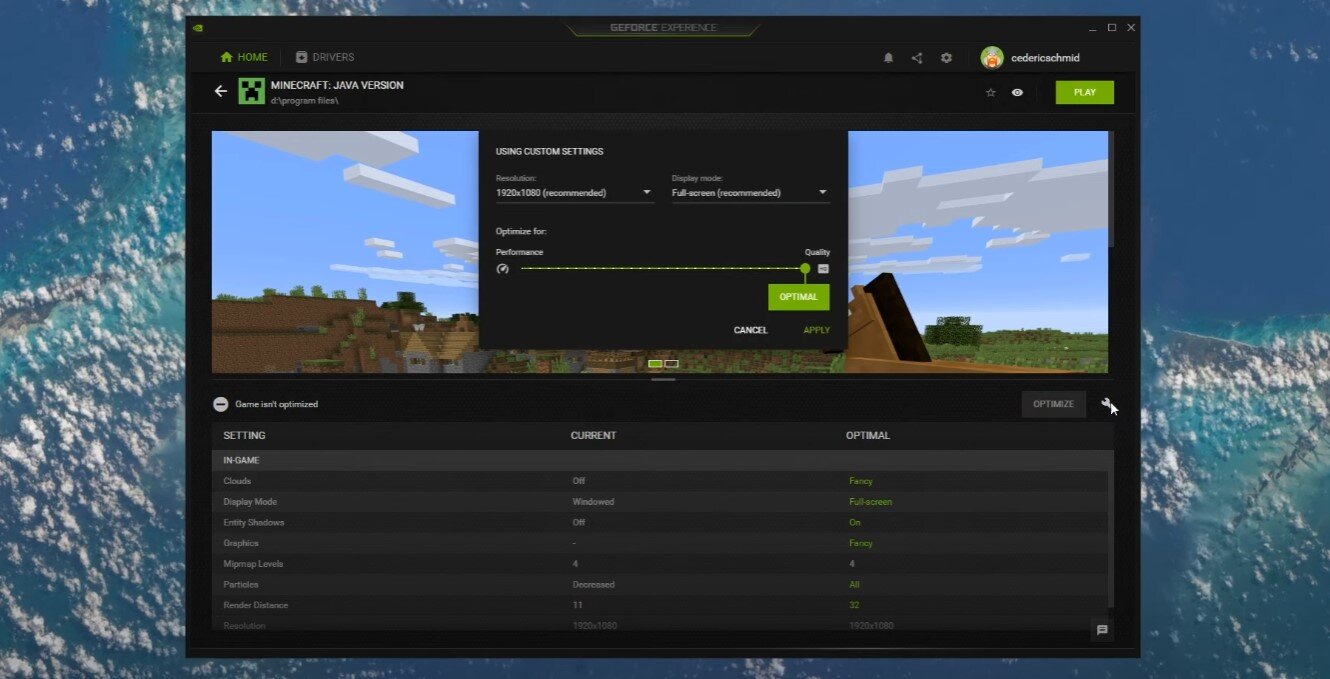Open the Display mode dropdown
The width and height of the screenshot is (1330, 679).
750,193
